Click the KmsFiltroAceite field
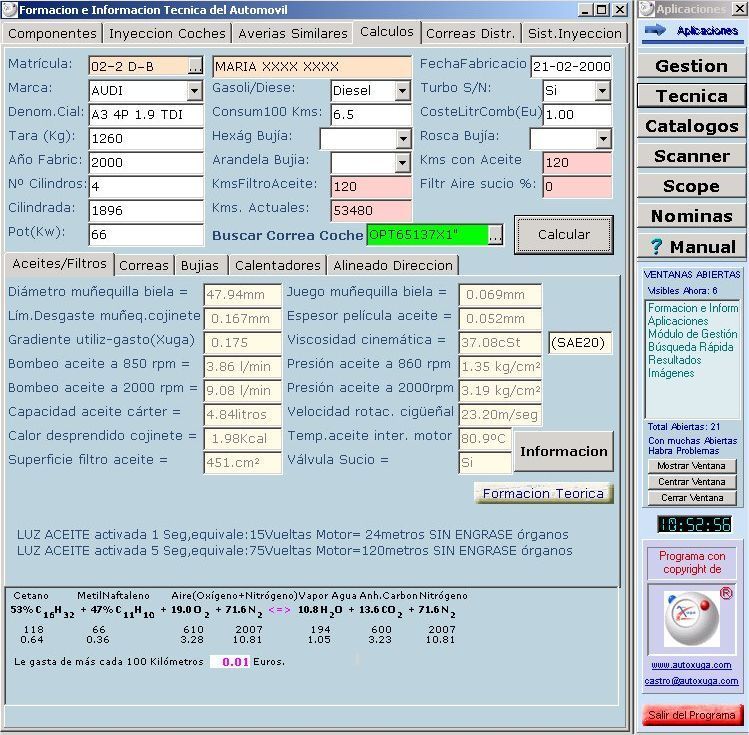This screenshot has height=735, width=749. pos(371,186)
